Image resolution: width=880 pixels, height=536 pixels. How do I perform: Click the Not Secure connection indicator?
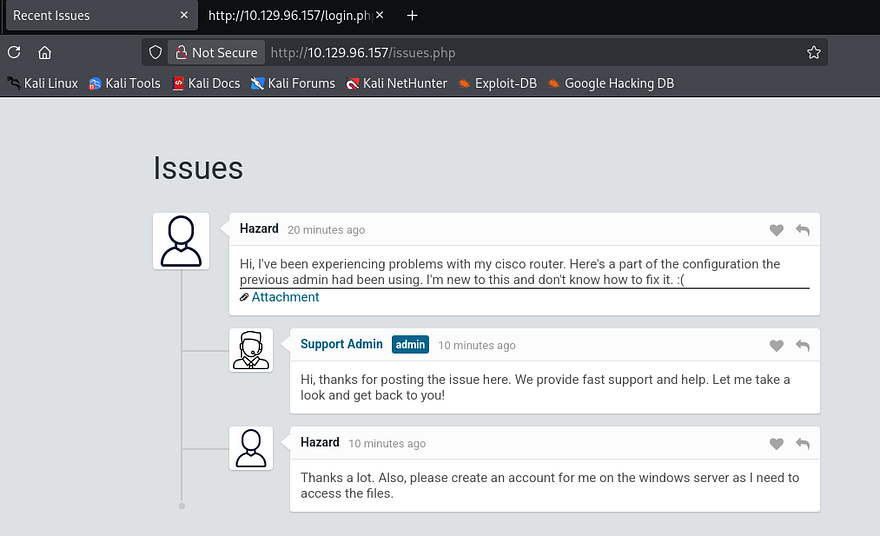(215, 53)
